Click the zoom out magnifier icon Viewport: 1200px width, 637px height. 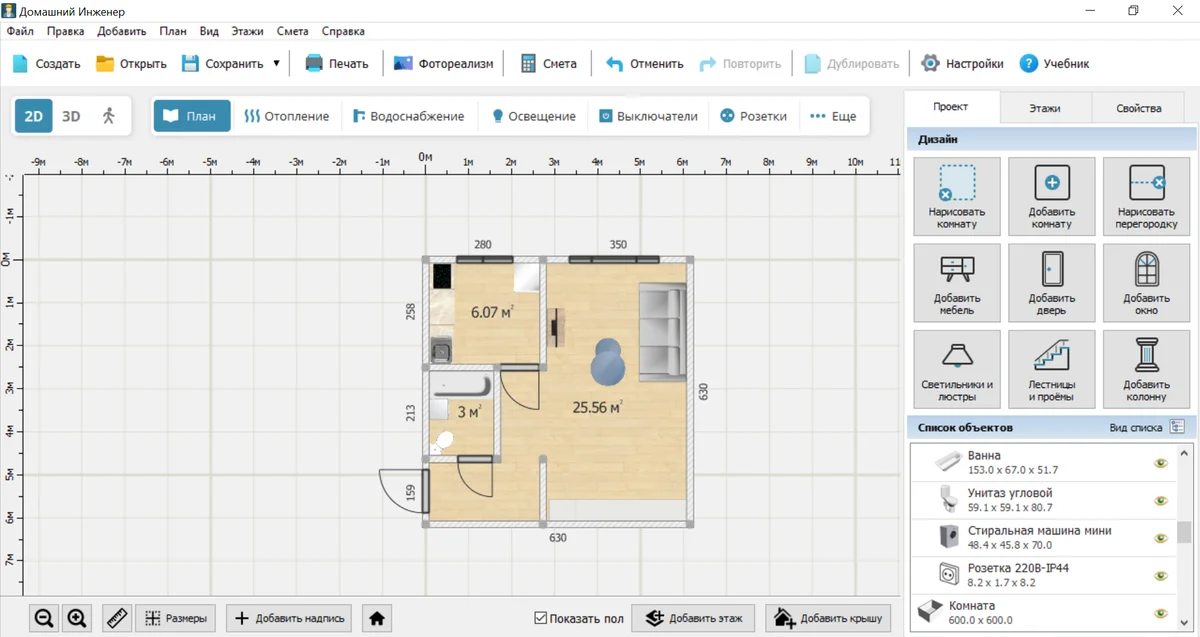pos(44,619)
